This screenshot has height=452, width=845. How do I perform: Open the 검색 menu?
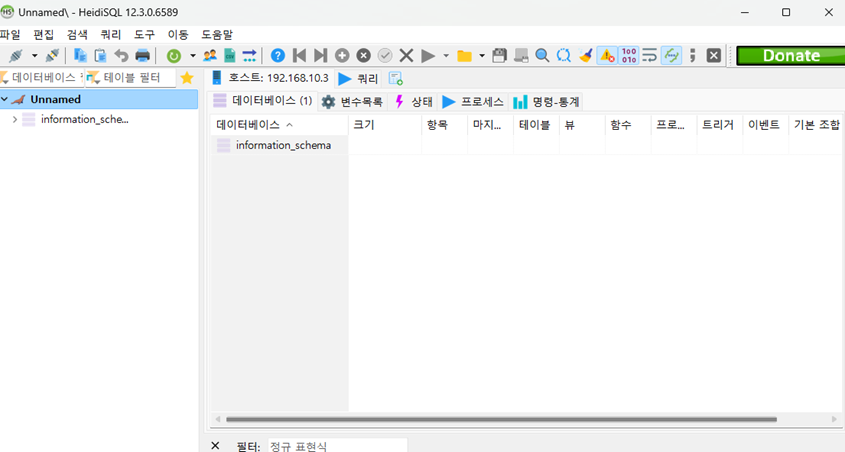point(77,35)
